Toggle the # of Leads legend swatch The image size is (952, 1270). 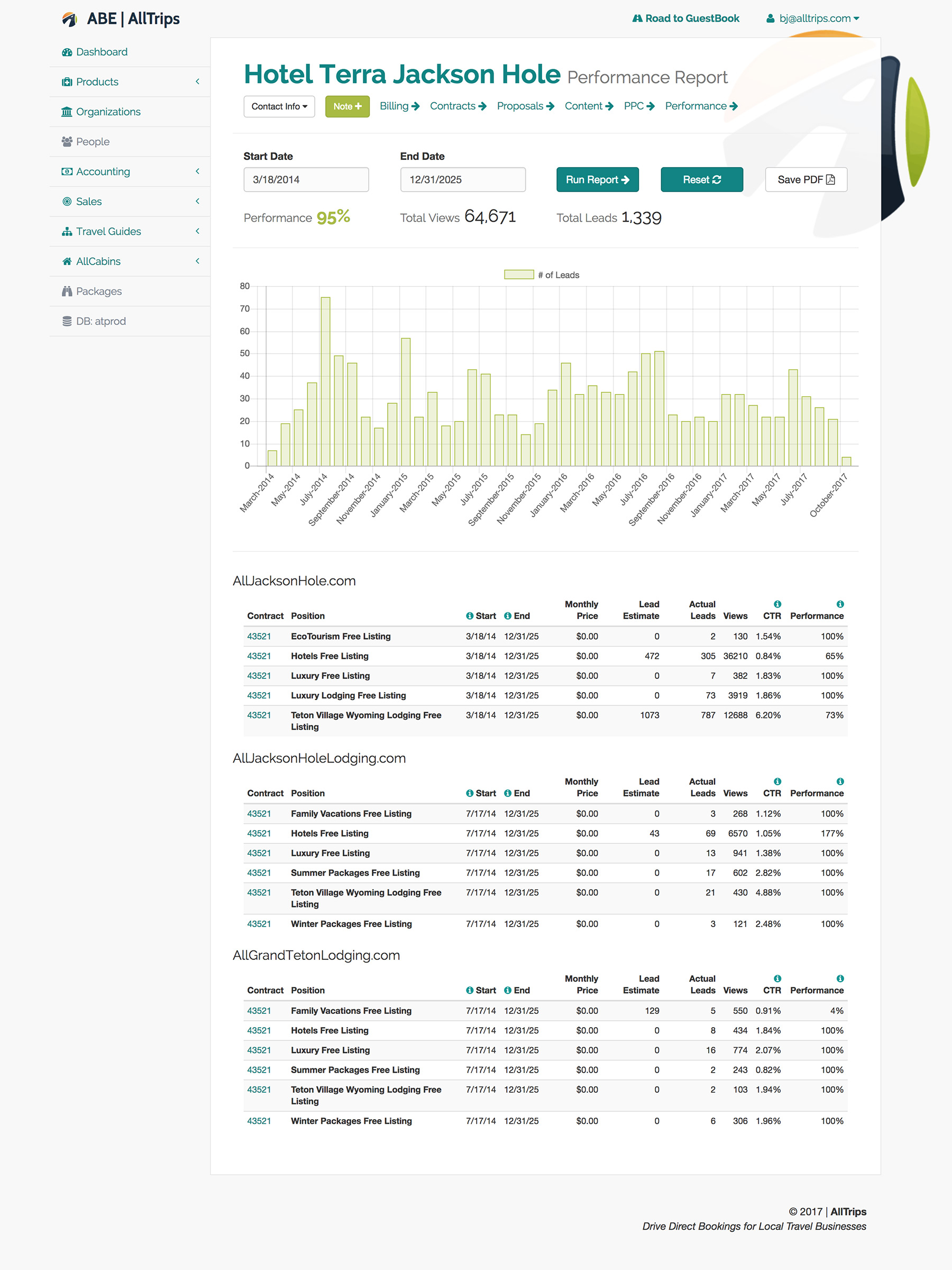[518, 275]
